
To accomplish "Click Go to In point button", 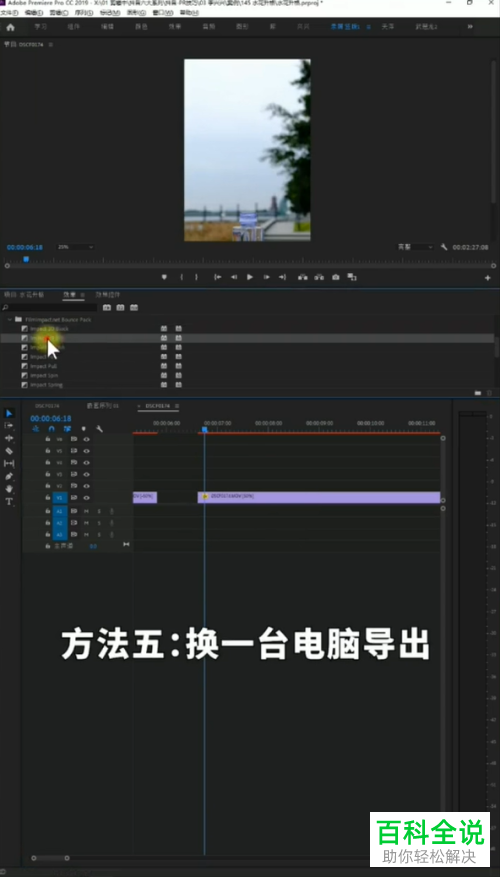I will 218,277.
